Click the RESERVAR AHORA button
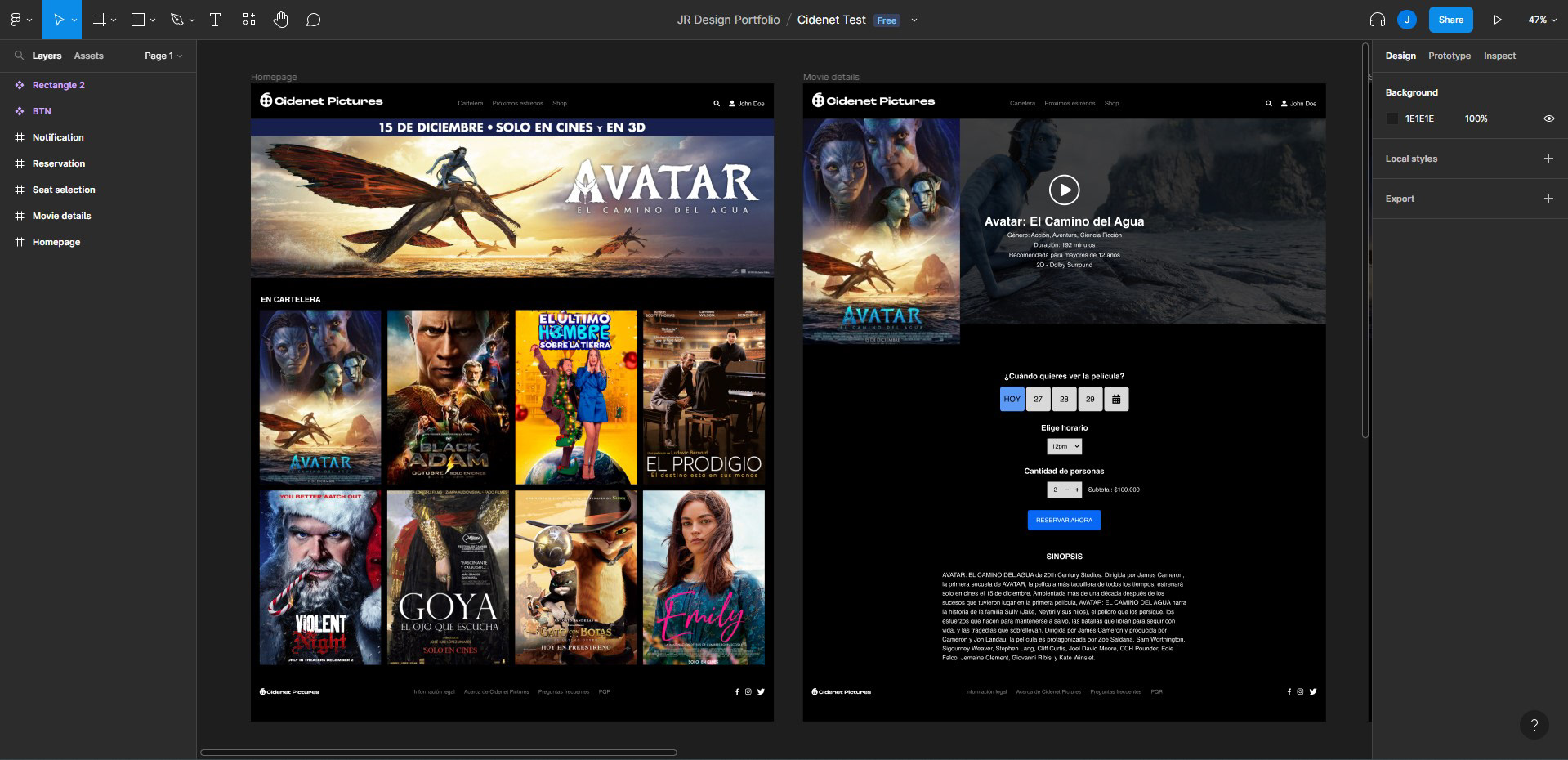 (x=1064, y=520)
